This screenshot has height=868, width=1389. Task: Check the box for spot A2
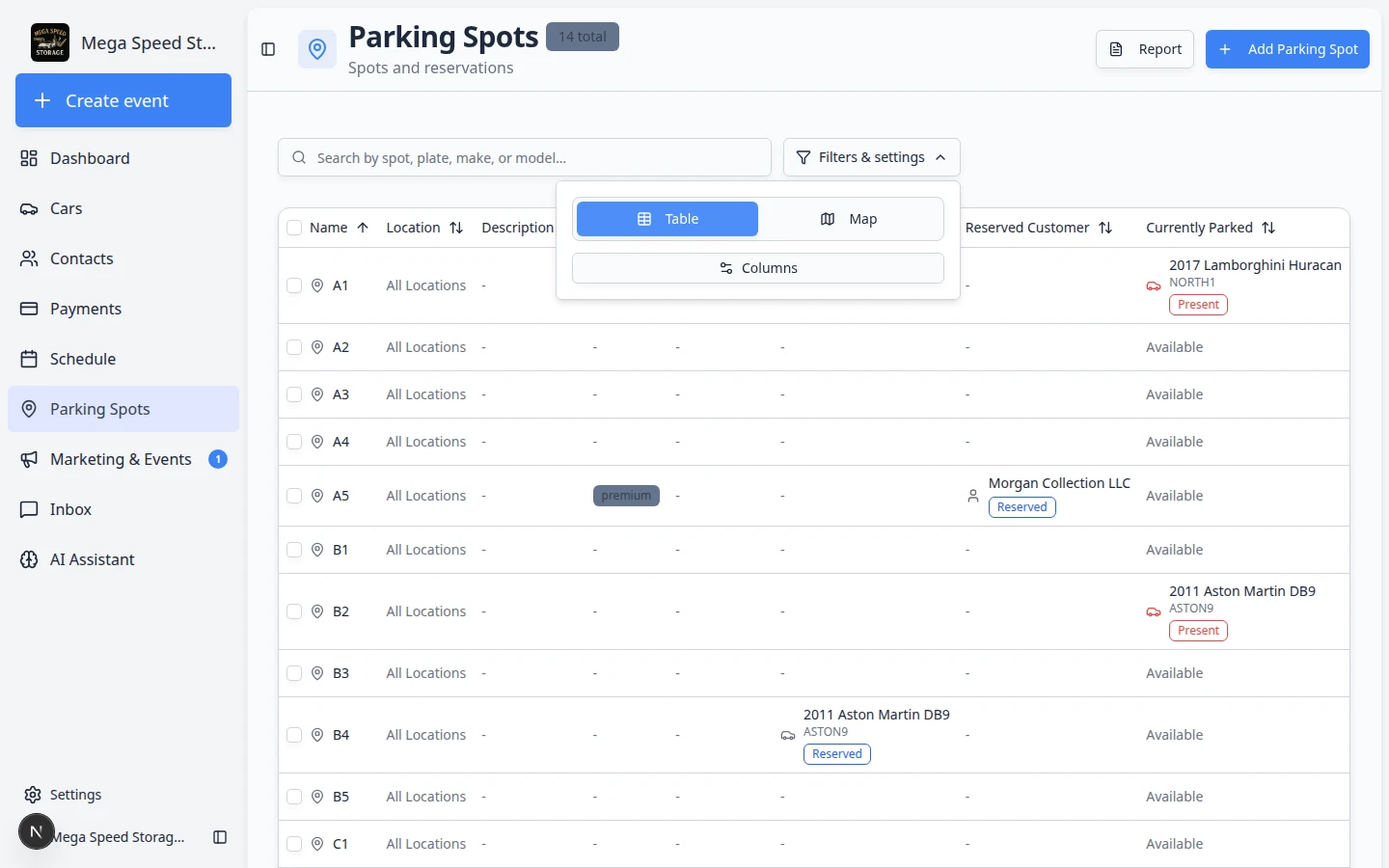[294, 347]
